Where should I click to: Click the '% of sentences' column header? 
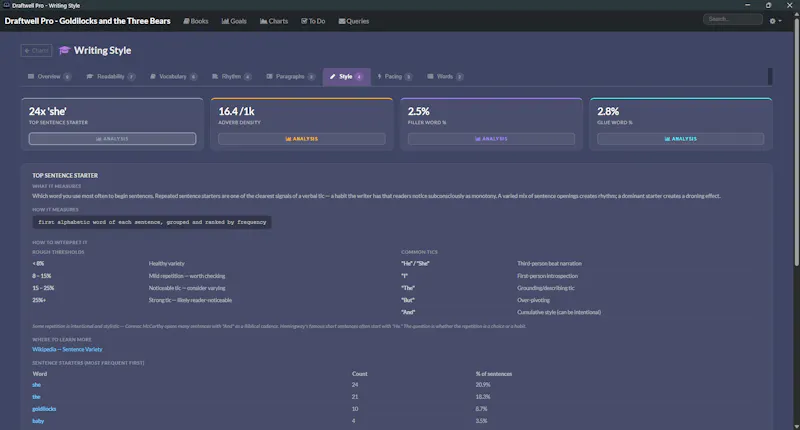pyautogui.click(x=493, y=374)
